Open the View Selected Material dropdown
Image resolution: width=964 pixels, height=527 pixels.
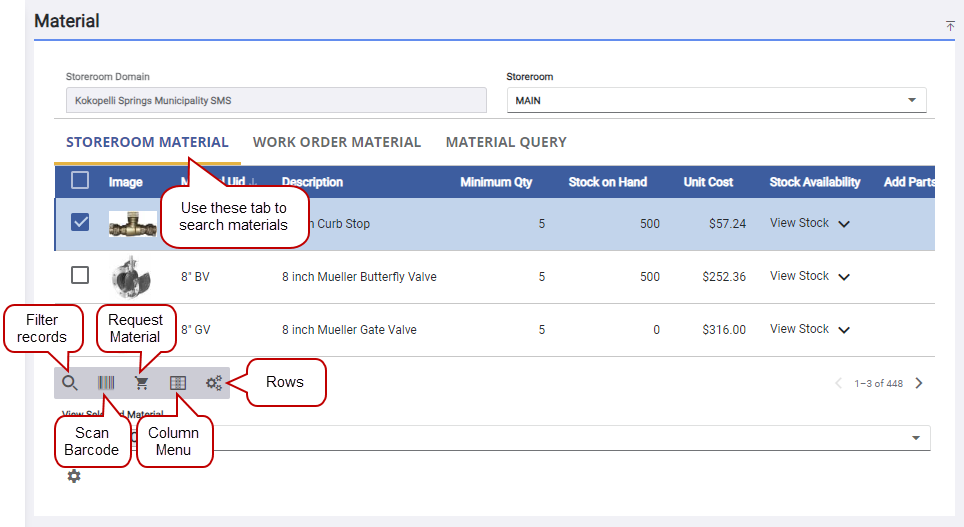tap(916, 438)
